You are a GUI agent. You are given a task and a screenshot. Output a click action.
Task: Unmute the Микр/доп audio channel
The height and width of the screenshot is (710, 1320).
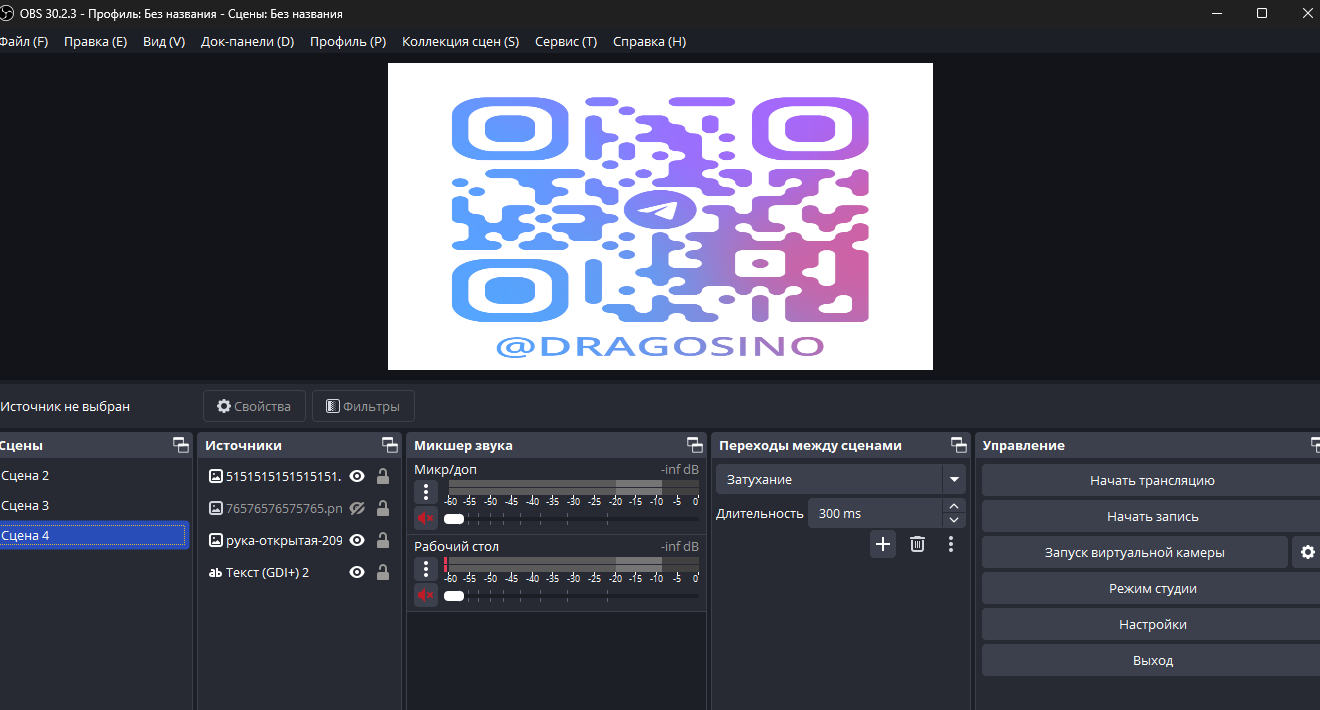click(x=426, y=518)
